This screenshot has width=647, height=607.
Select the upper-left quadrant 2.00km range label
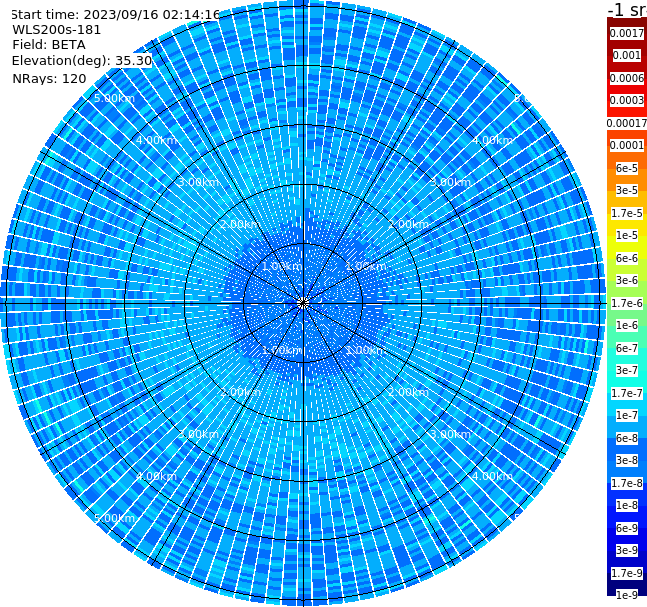point(240,224)
